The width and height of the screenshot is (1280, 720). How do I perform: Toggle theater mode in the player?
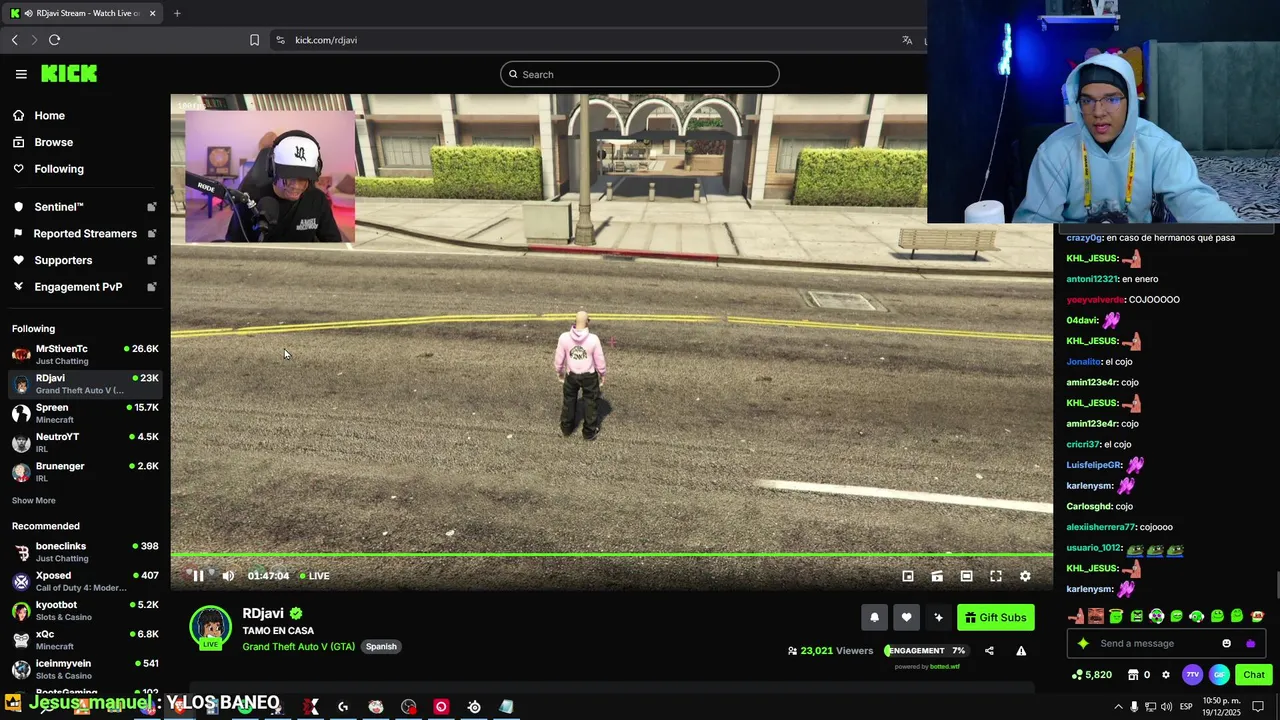[x=966, y=576]
